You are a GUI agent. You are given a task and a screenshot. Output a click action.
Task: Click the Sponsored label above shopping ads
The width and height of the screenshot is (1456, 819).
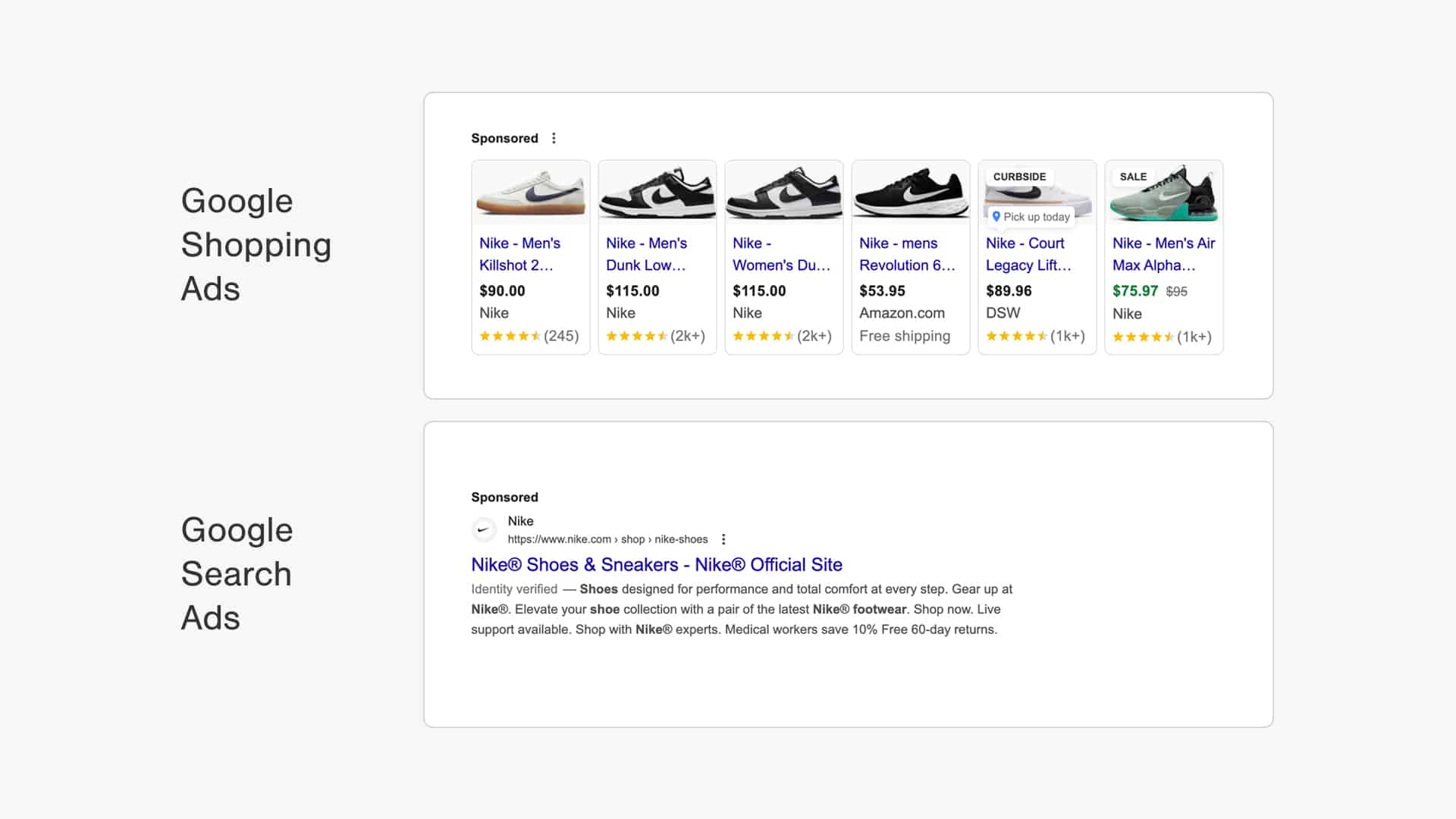pyautogui.click(x=504, y=138)
